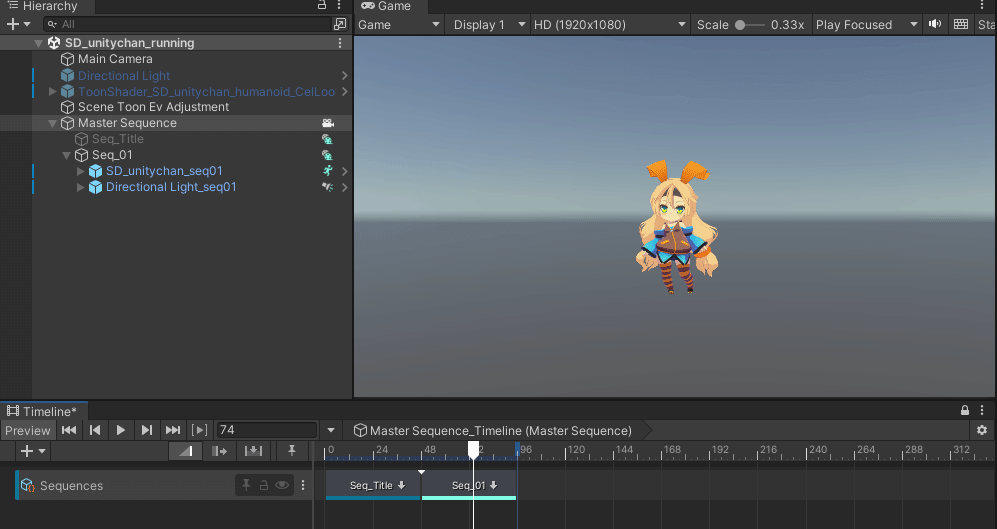Expand SD_unitychan_seq01 object
The image size is (997, 529).
pyautogui.click(x=81, y=171)
